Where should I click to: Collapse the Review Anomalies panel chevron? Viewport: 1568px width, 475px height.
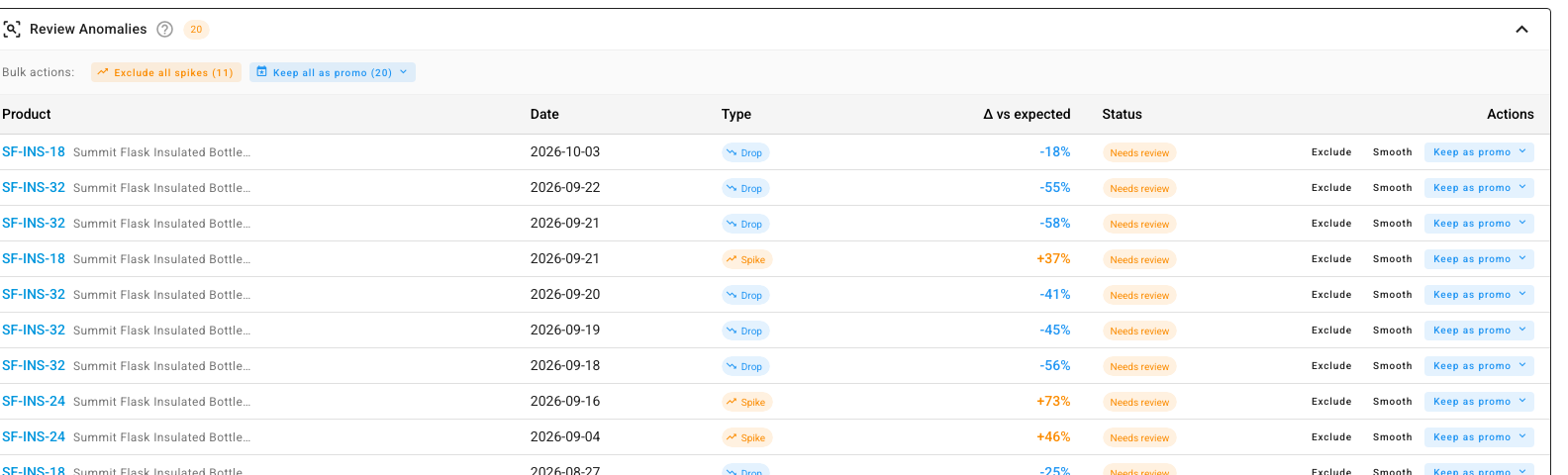click(x=1521, y=30)
